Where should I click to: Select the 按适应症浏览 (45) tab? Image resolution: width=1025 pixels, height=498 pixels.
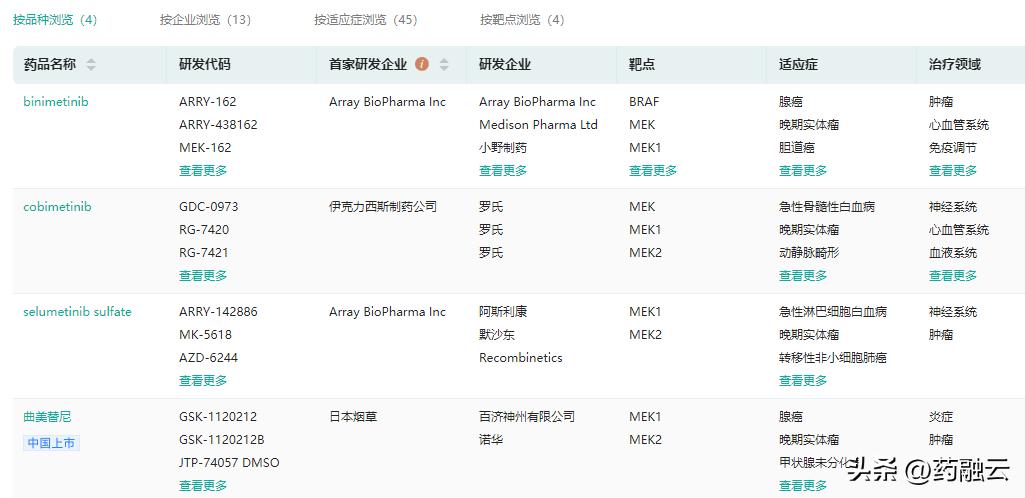coord(365,20)
